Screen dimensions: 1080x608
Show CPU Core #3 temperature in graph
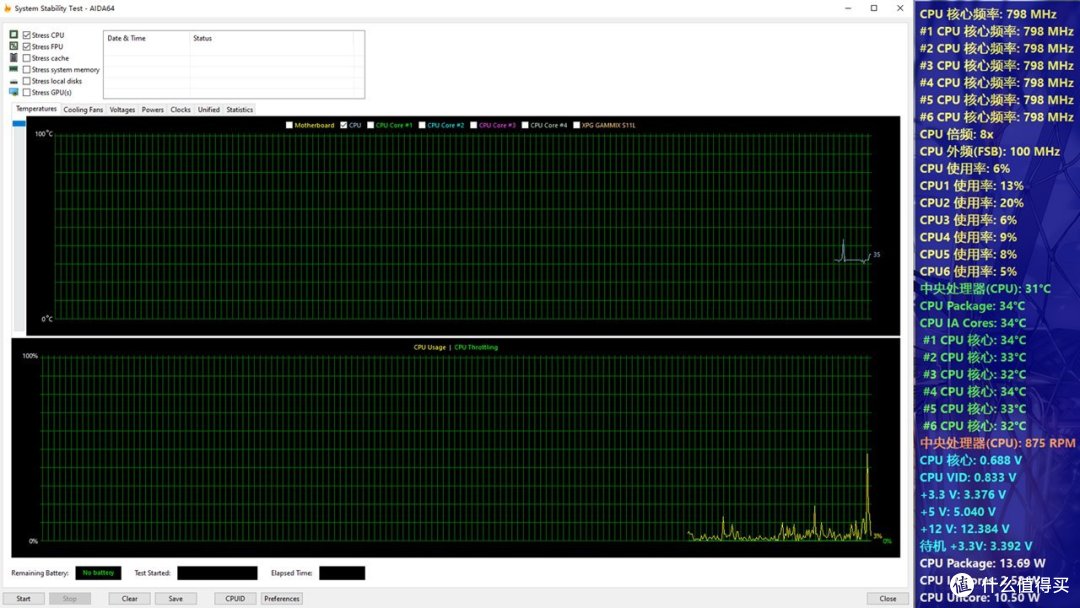coord(474,125)
